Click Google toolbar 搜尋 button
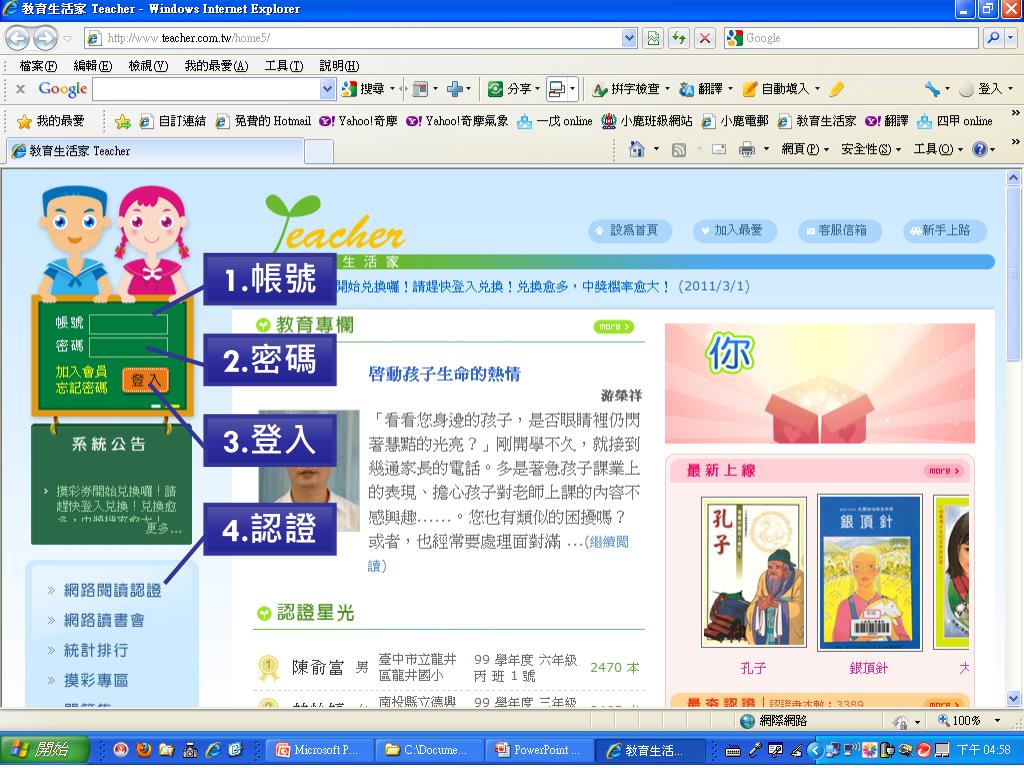 (366, 89)
